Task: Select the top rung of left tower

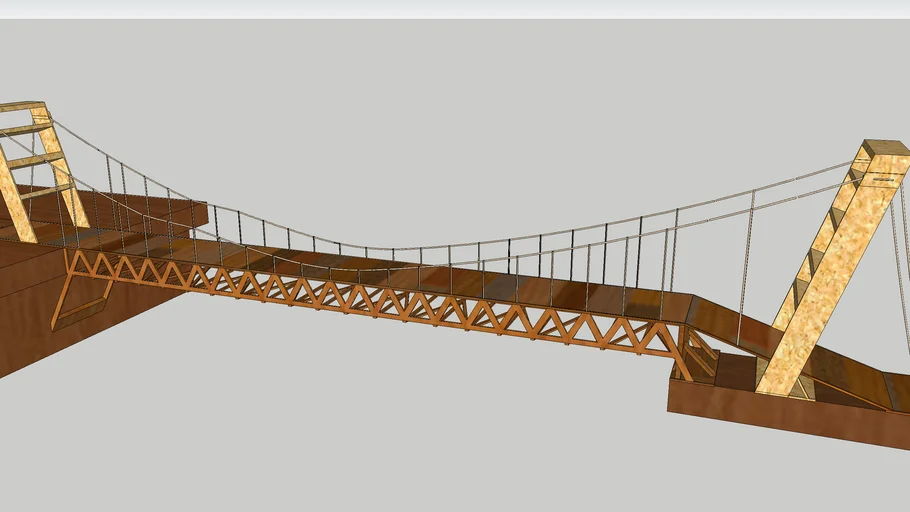Action: (x=22, y=106)
